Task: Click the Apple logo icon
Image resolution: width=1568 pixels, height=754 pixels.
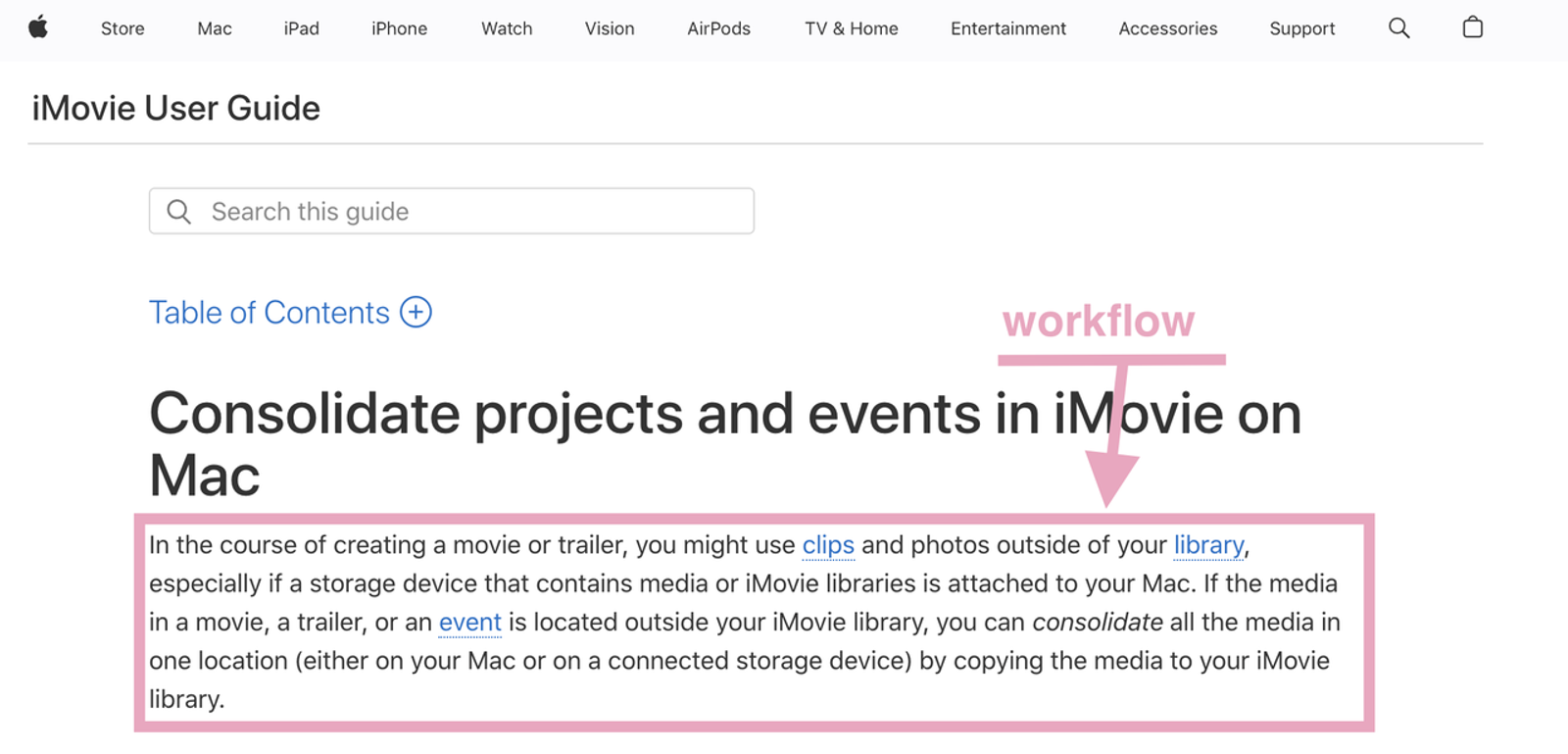Action: tap(38, 27)
